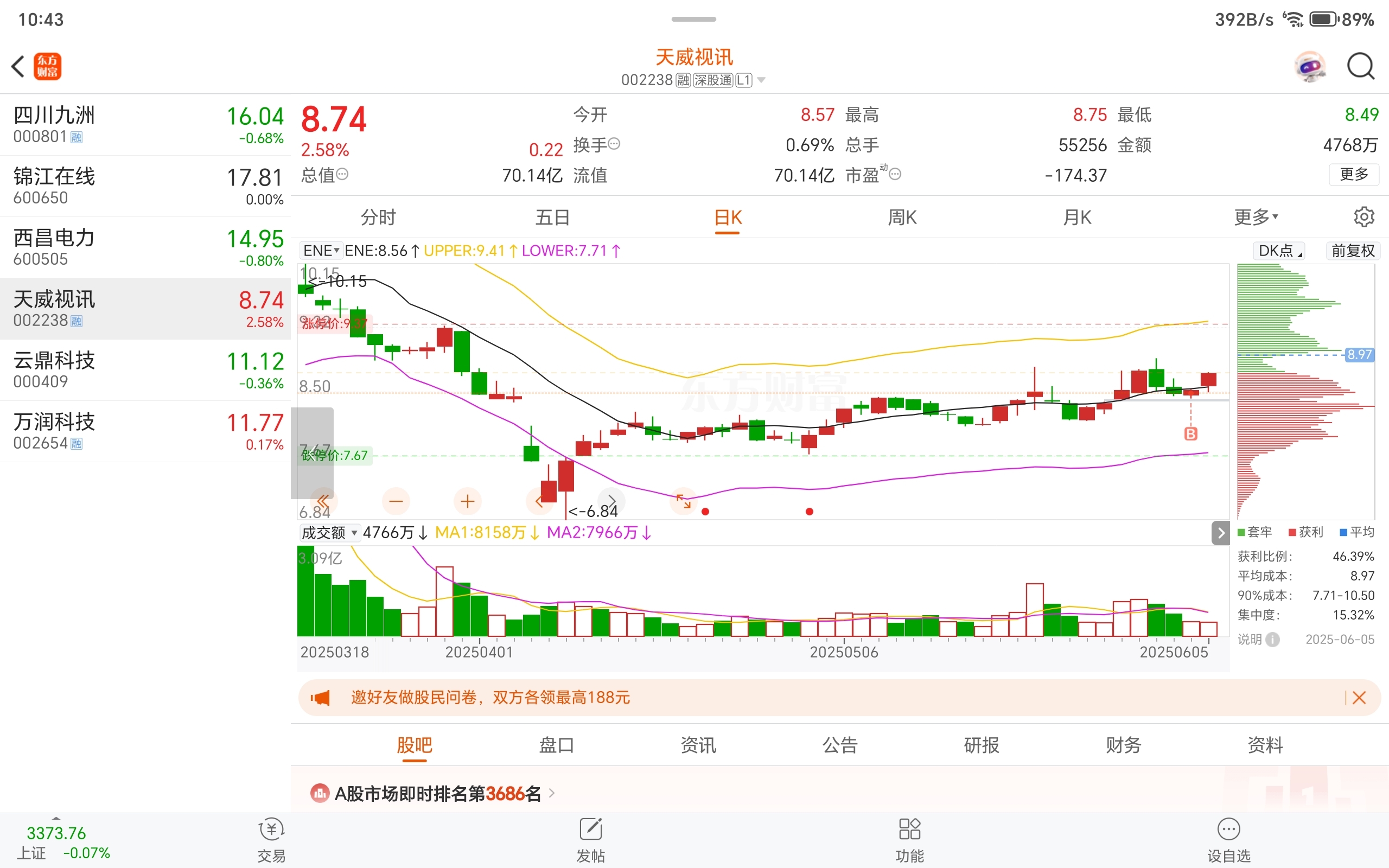
Task: Close the survey banner
Action: click(1359, 698)
